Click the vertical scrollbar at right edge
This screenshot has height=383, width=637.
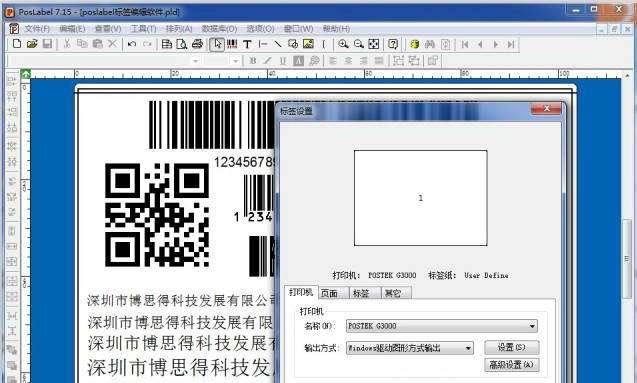pos(627,259)
